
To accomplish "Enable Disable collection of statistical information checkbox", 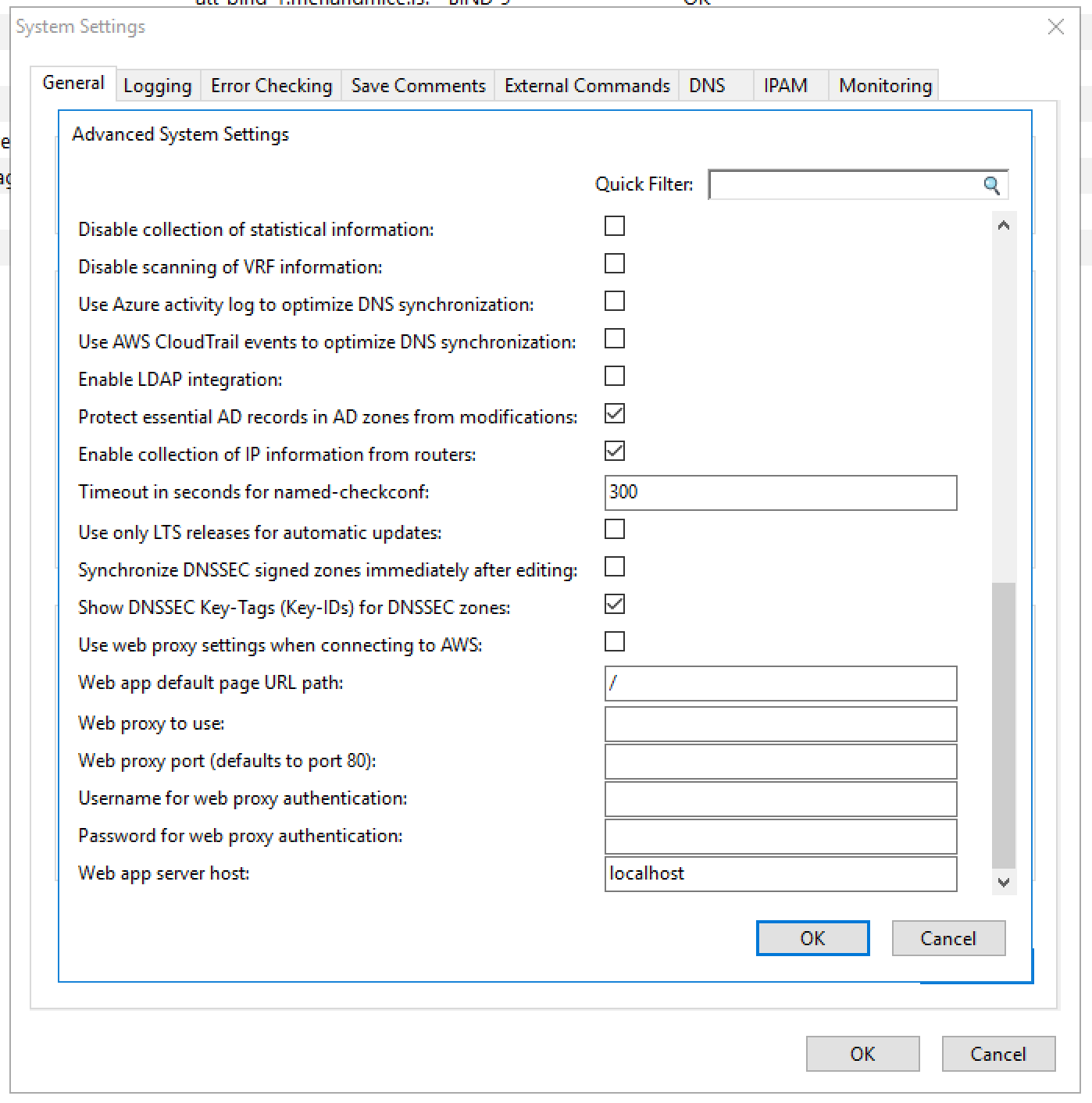I will 615,227.
